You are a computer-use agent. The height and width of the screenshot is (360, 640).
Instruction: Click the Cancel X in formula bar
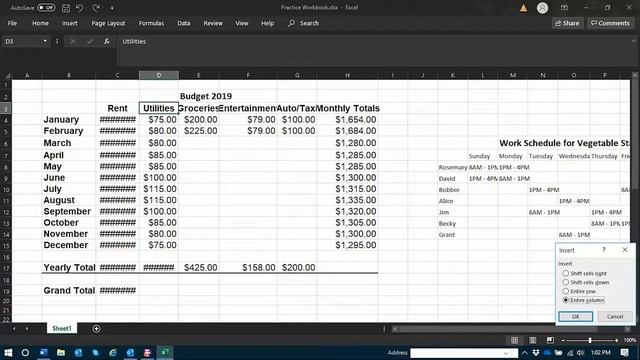click(x=72, y=41)
